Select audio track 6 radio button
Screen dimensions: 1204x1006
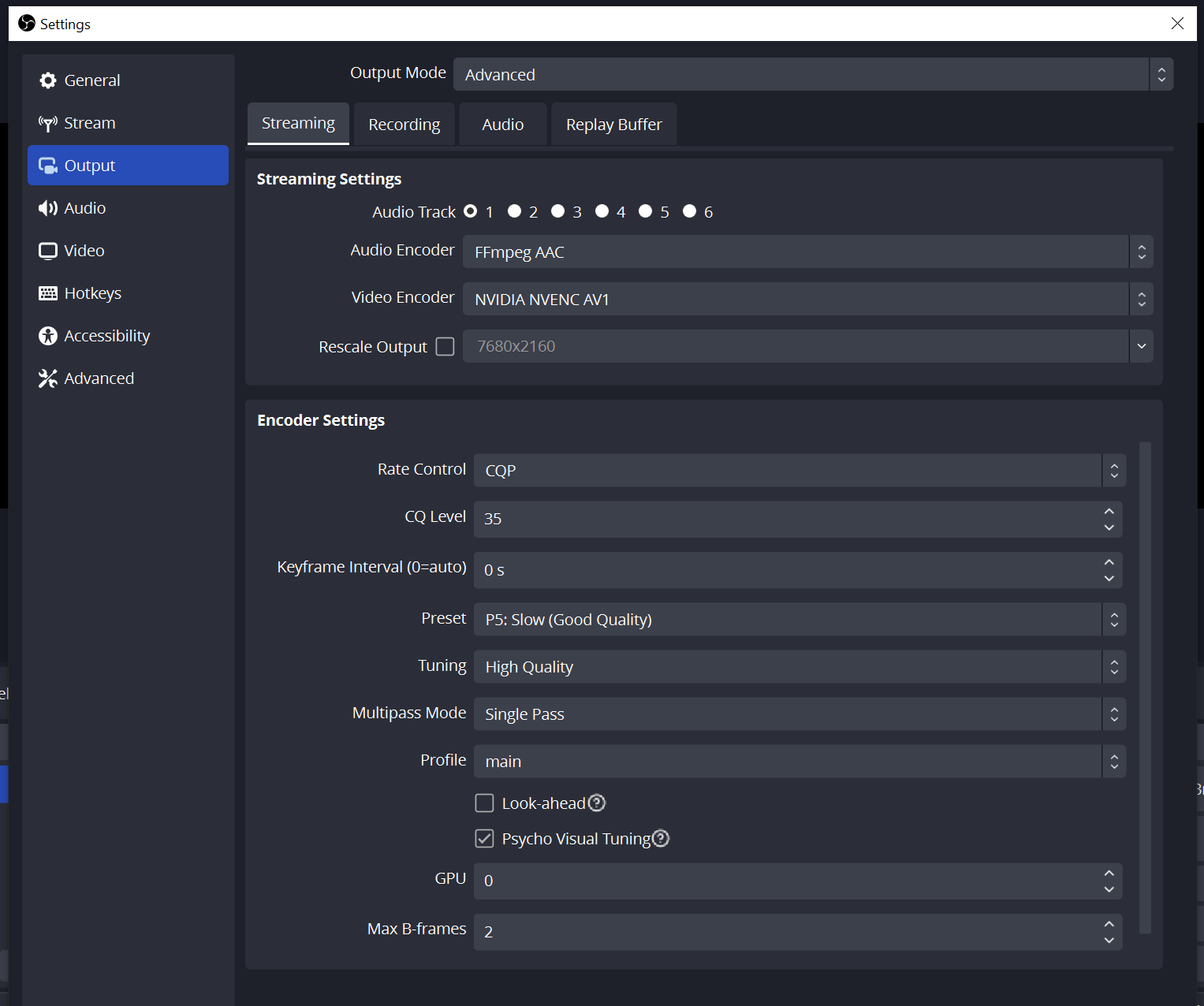(x=690, y=211)
